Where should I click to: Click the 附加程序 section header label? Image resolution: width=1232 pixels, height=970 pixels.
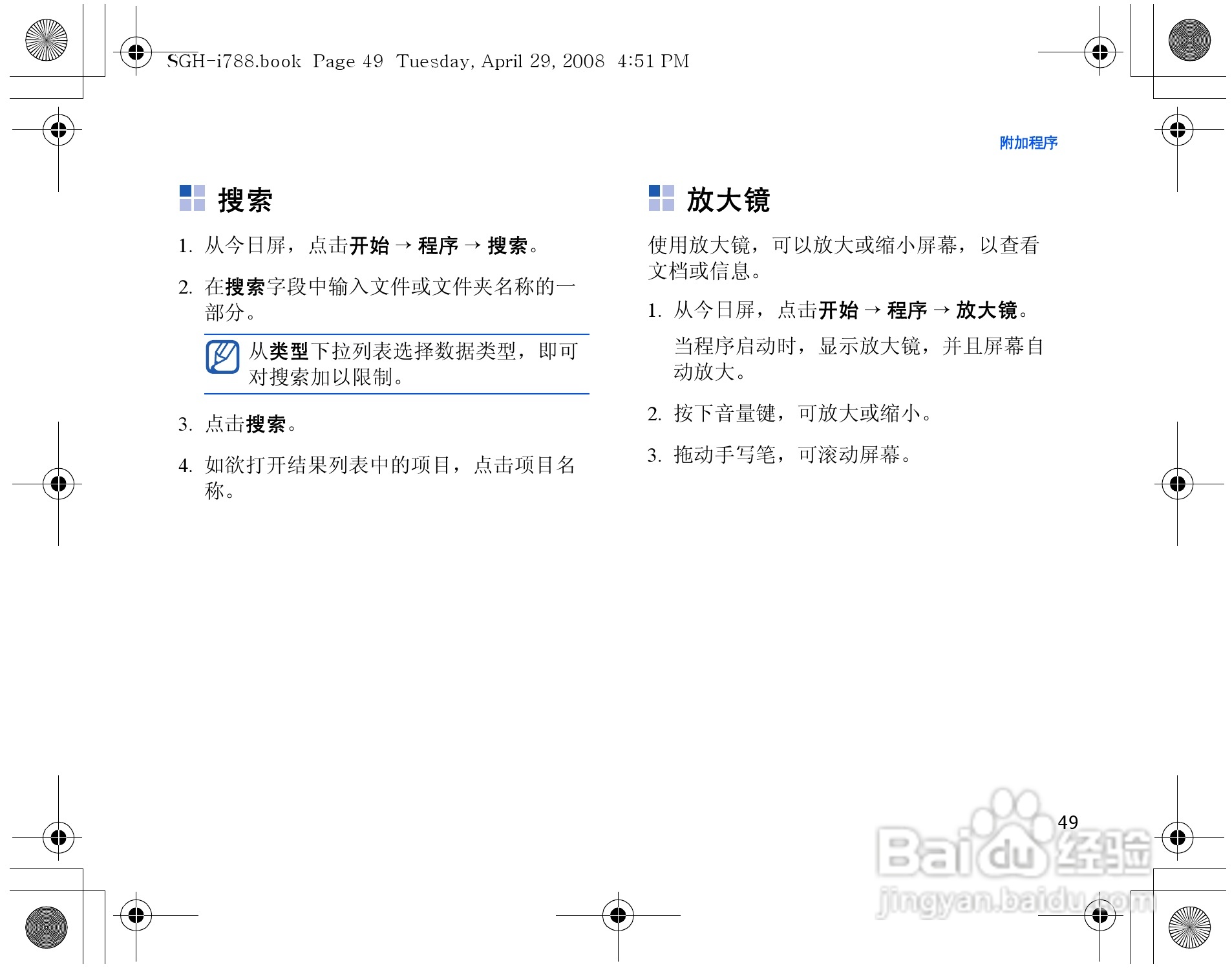pos(1028,143)
